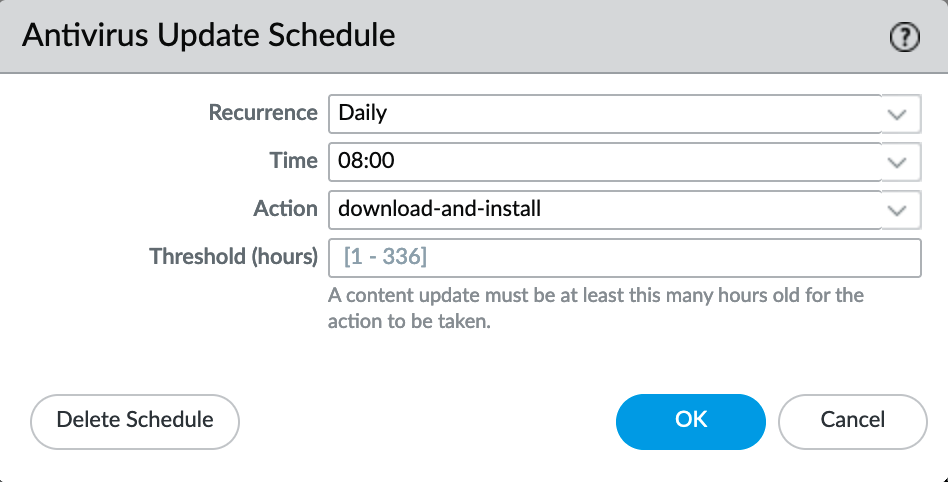Click the Action label
The image size is (948, 482).
[285, 208]
